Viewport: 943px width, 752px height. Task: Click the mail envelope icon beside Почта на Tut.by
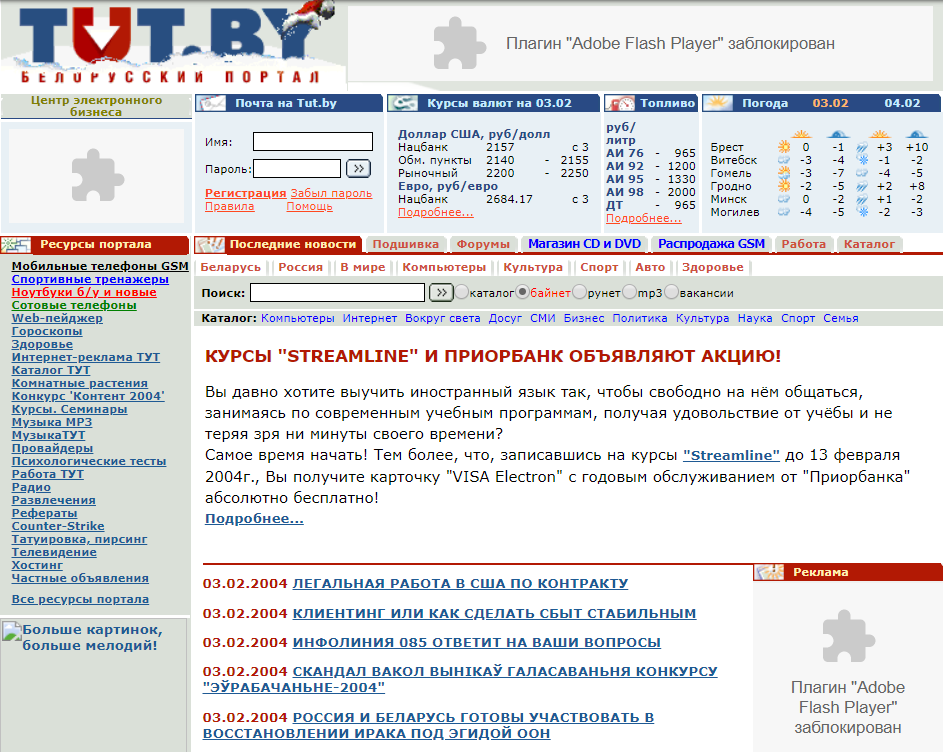pyautogui.click(x=212, y=103)
